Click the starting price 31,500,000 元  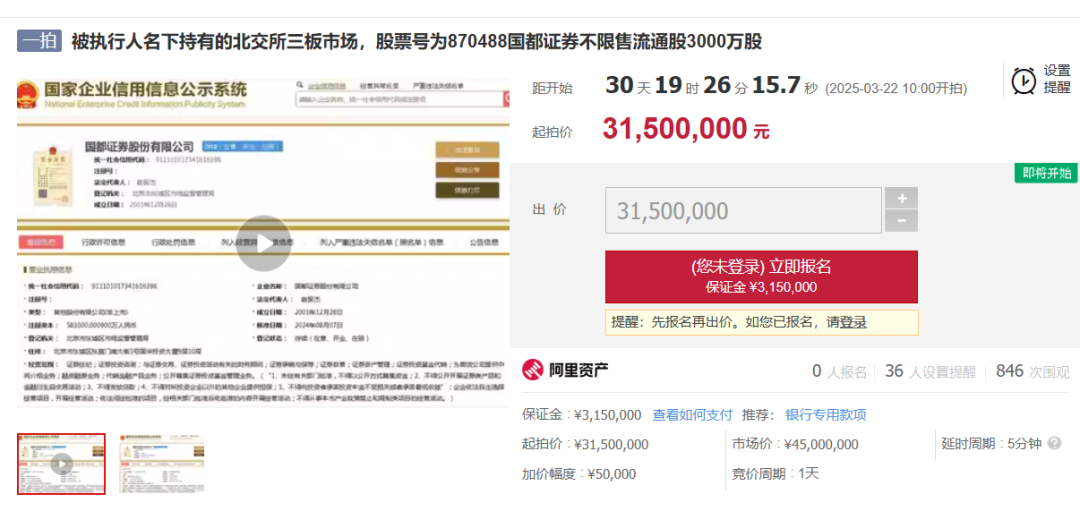686,129
